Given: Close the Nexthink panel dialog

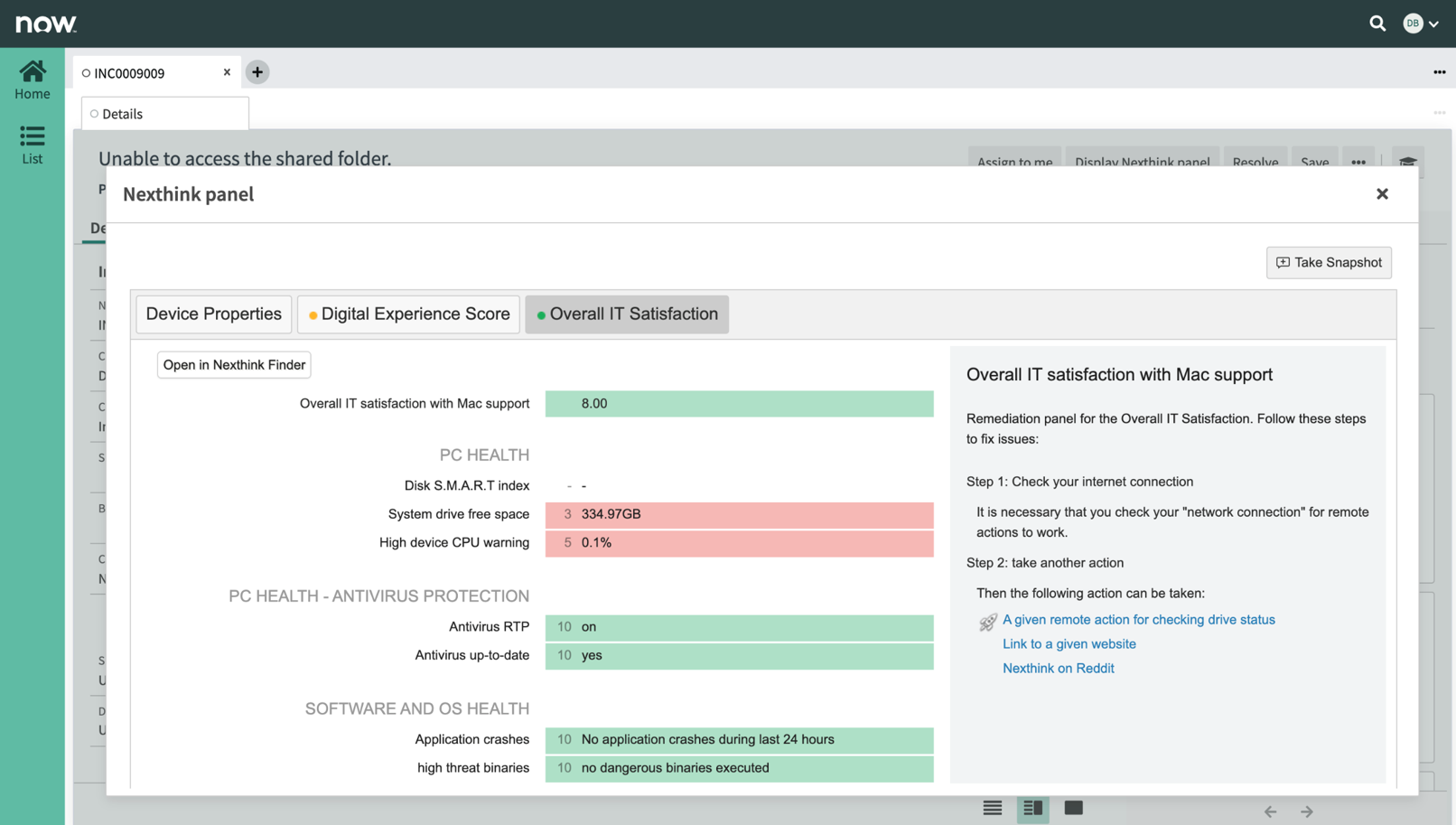Looking at the screenshot, I should [1382, 194].
